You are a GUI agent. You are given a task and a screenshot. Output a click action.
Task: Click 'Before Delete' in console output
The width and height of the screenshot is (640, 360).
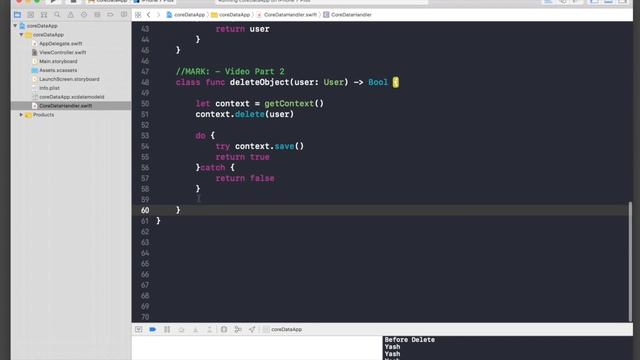coord(409,340)
